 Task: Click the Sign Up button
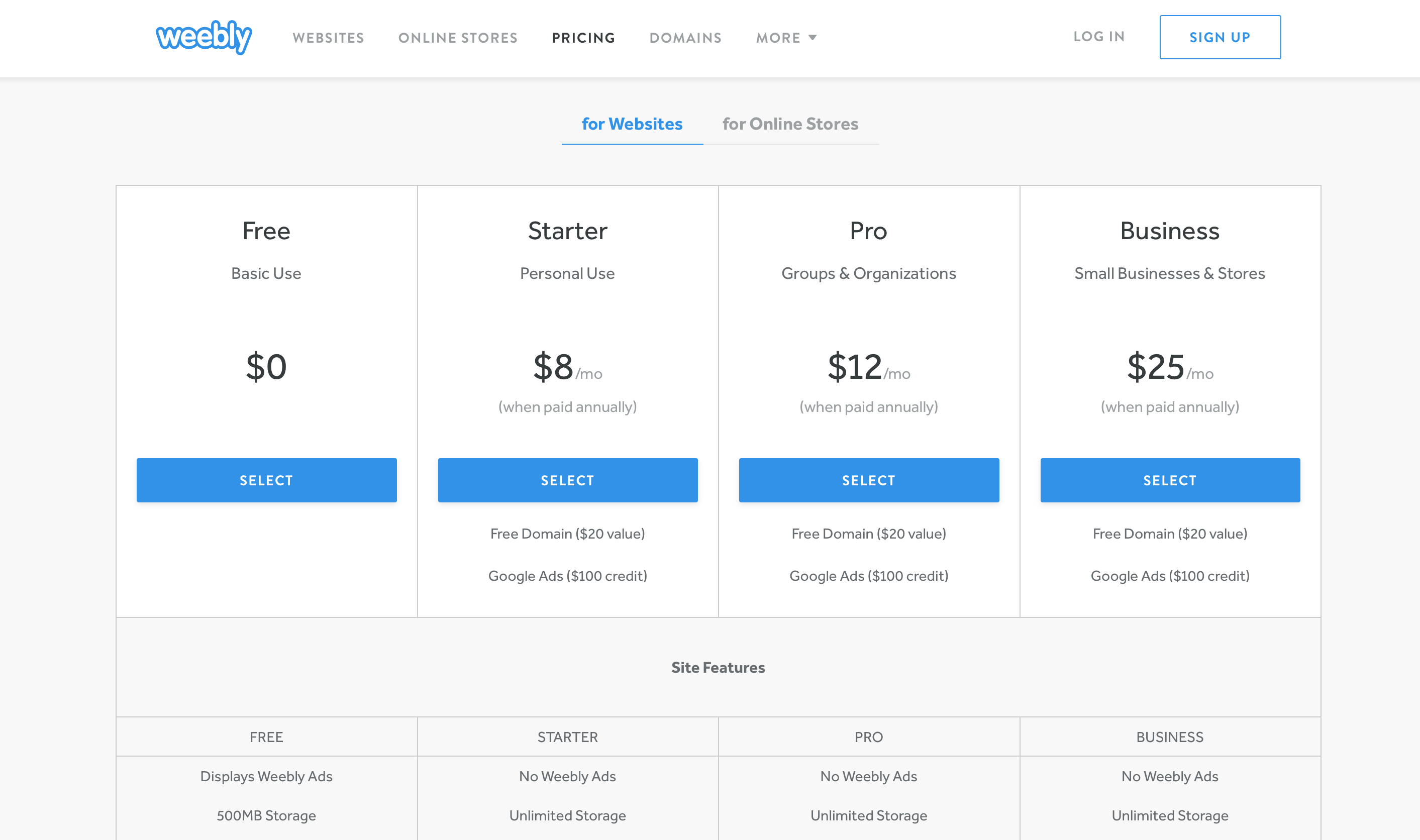click(x=1220, y=37)
